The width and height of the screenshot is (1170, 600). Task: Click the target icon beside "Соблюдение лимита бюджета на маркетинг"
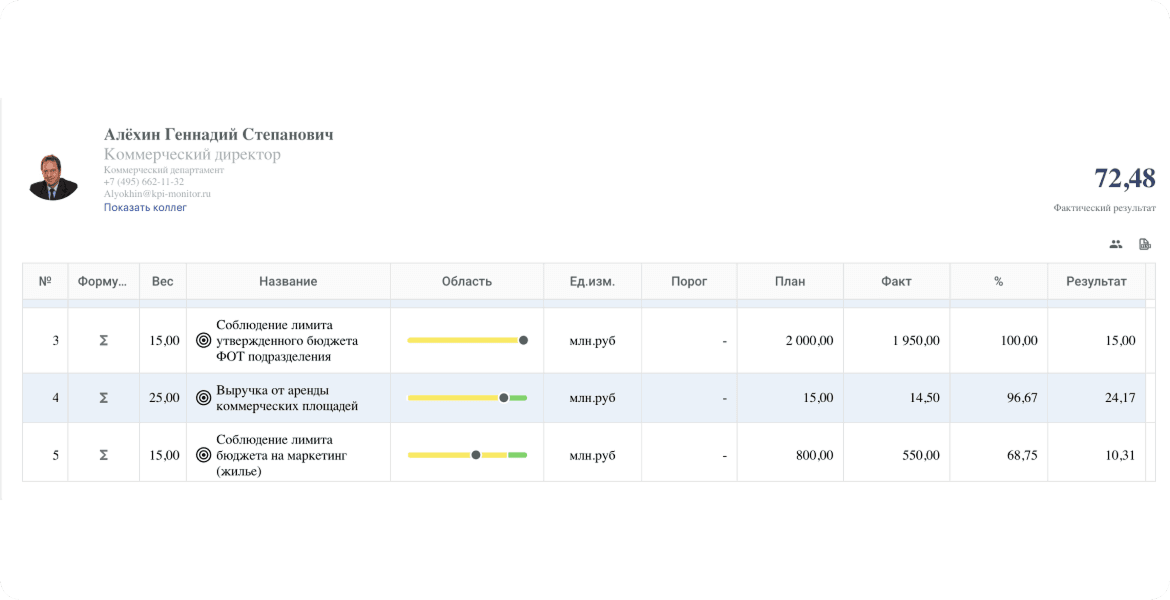click(x=203, y=454)
